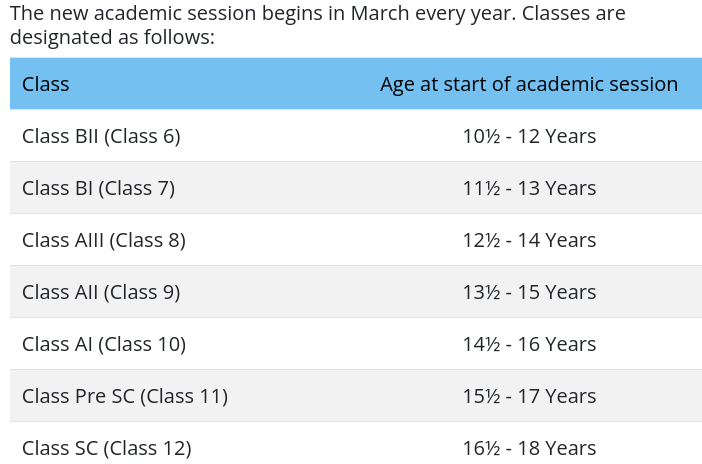Select the "Class BI (Class 7)" cell

(x=98, y=188)
